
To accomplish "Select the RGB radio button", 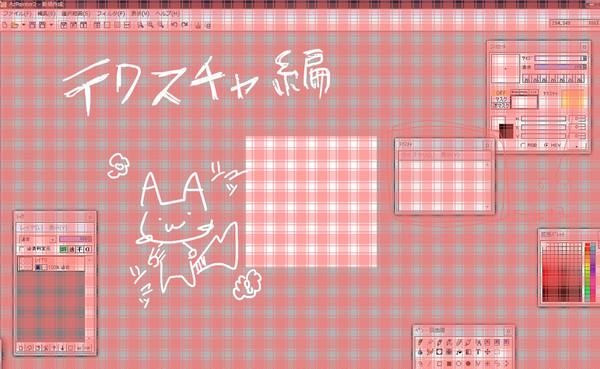I will click(523, 145).
